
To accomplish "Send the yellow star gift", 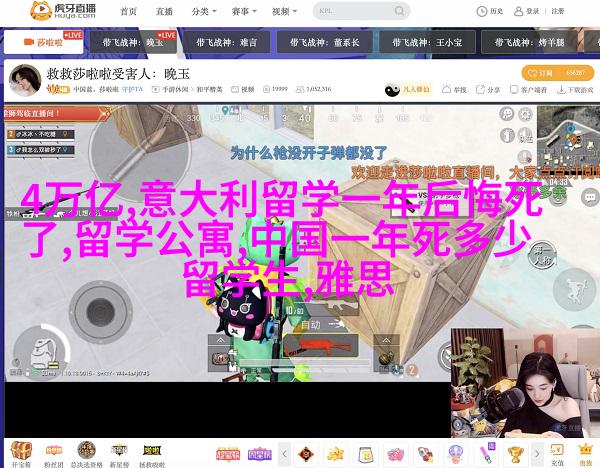I will coord(336,454).
